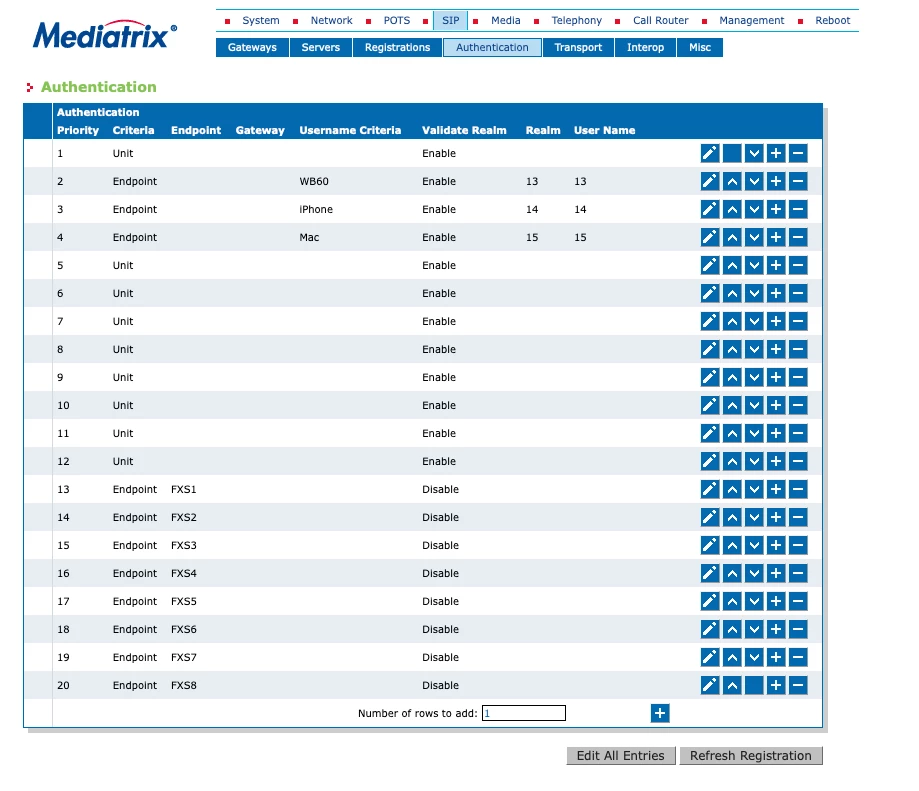The height and width of the screenshot is (791, 919).
Task: Select the iPhone username criteria cell
Action: (316, 209)
